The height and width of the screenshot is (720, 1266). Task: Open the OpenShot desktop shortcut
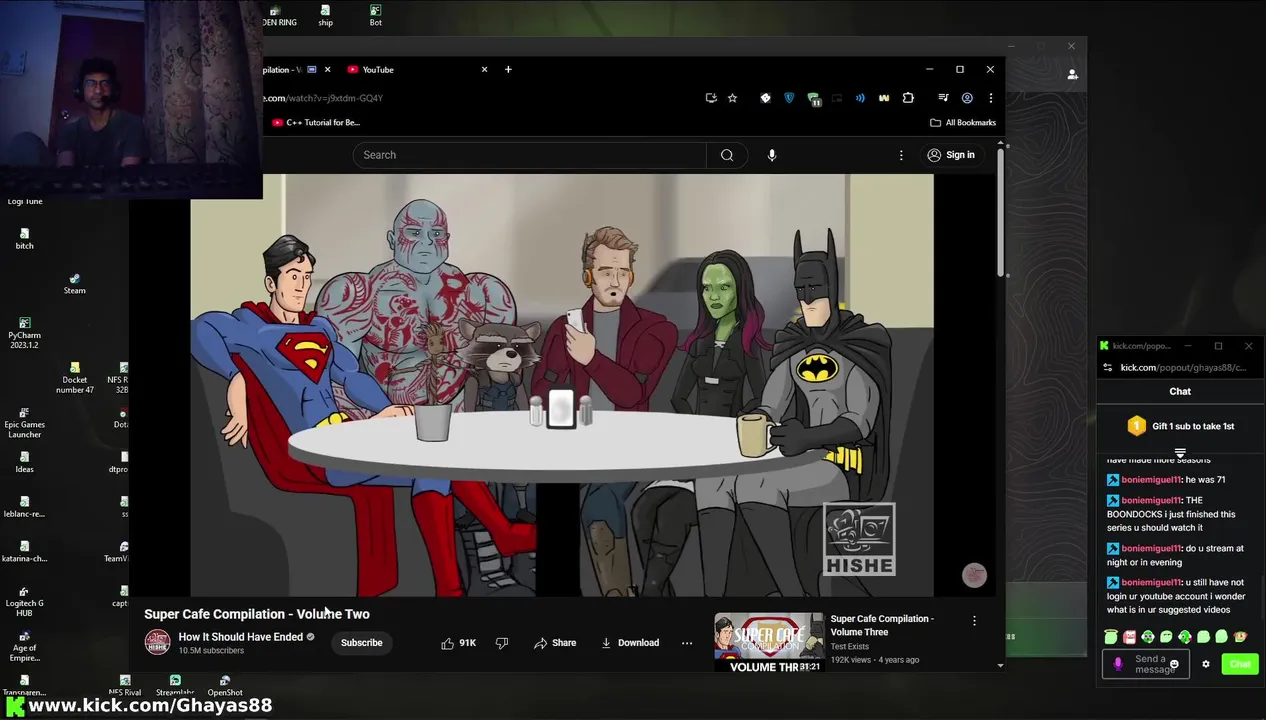[225, 686]
